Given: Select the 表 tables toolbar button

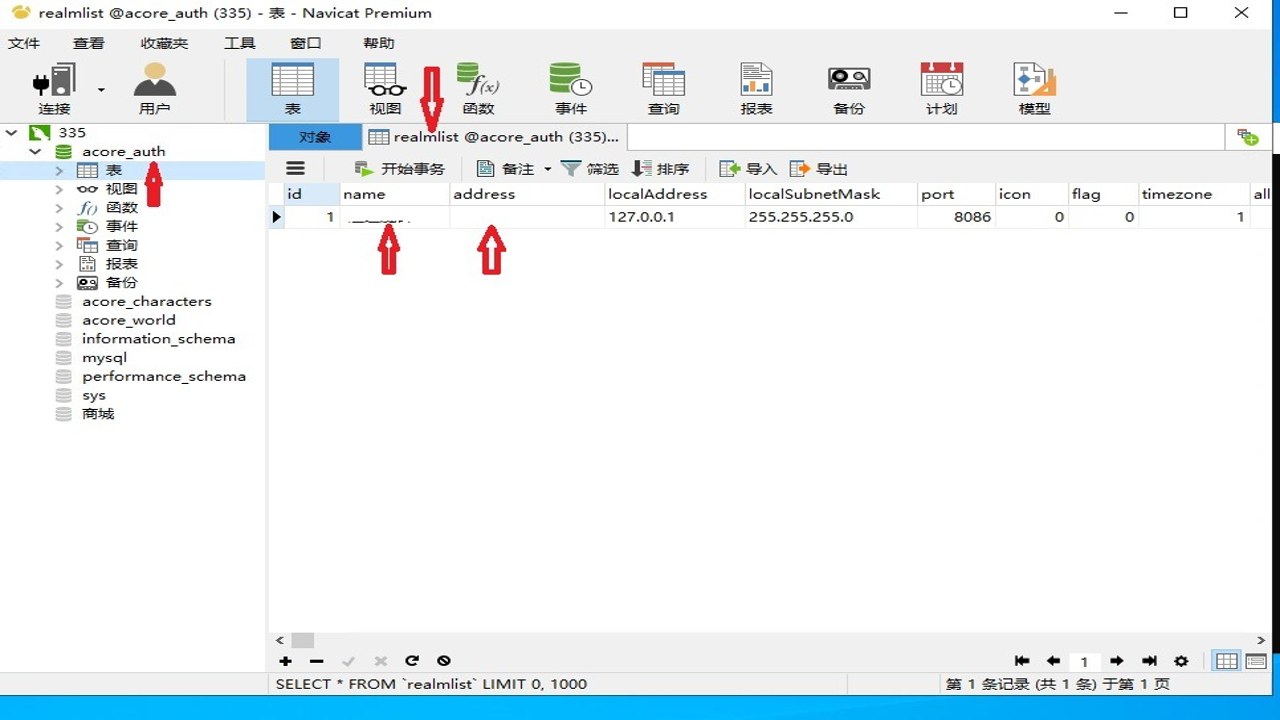Looking at the screenshot, I should pos(292,90).
